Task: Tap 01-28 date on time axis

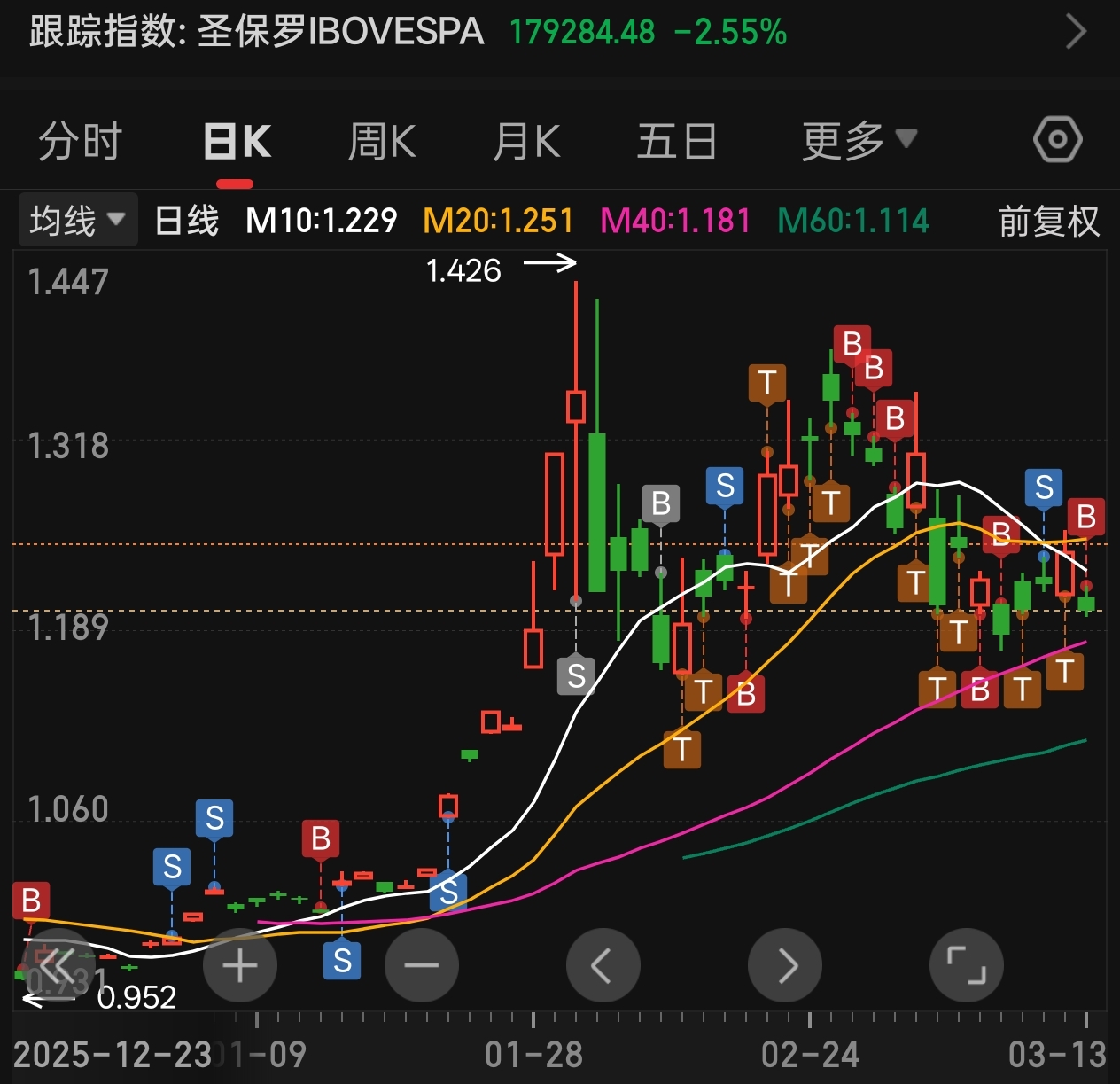Action: 533,1055
